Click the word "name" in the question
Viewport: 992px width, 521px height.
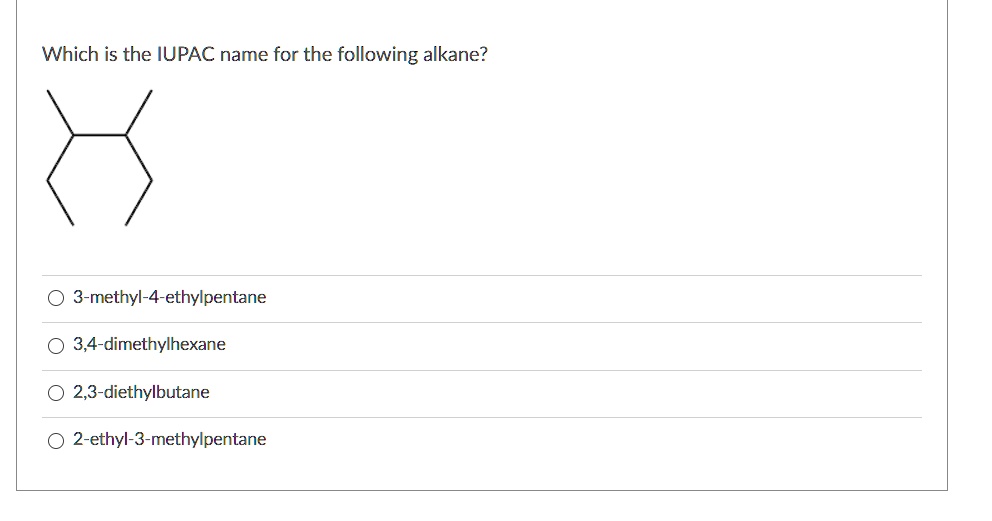pyautogui.click(x=242, y=55)
